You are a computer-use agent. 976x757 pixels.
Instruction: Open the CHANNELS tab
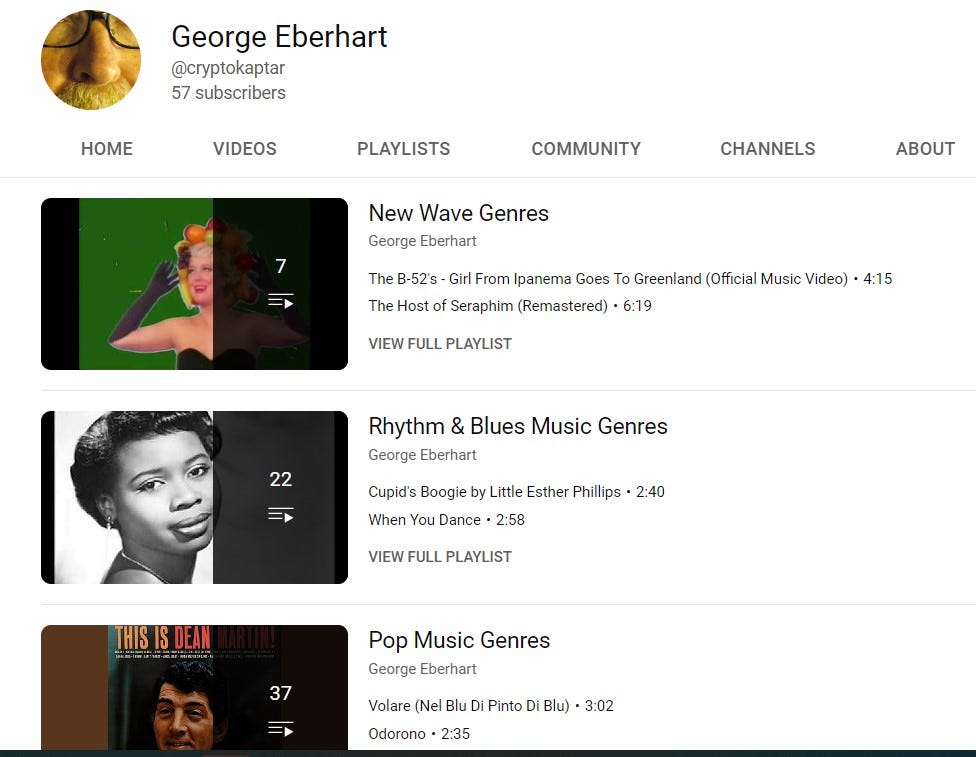(767, 149)
